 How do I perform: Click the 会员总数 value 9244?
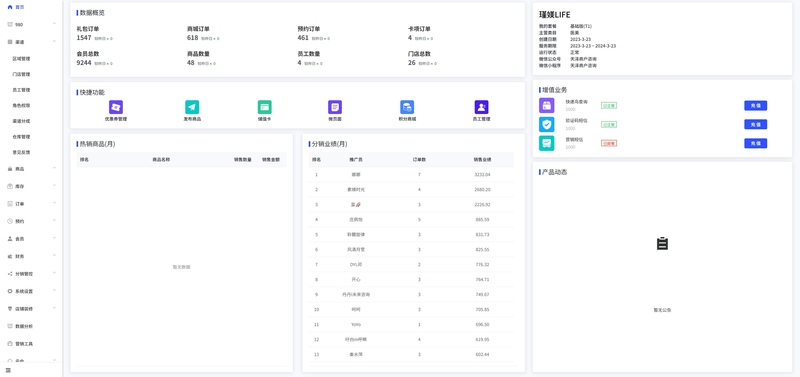click(x=84, y=63)
